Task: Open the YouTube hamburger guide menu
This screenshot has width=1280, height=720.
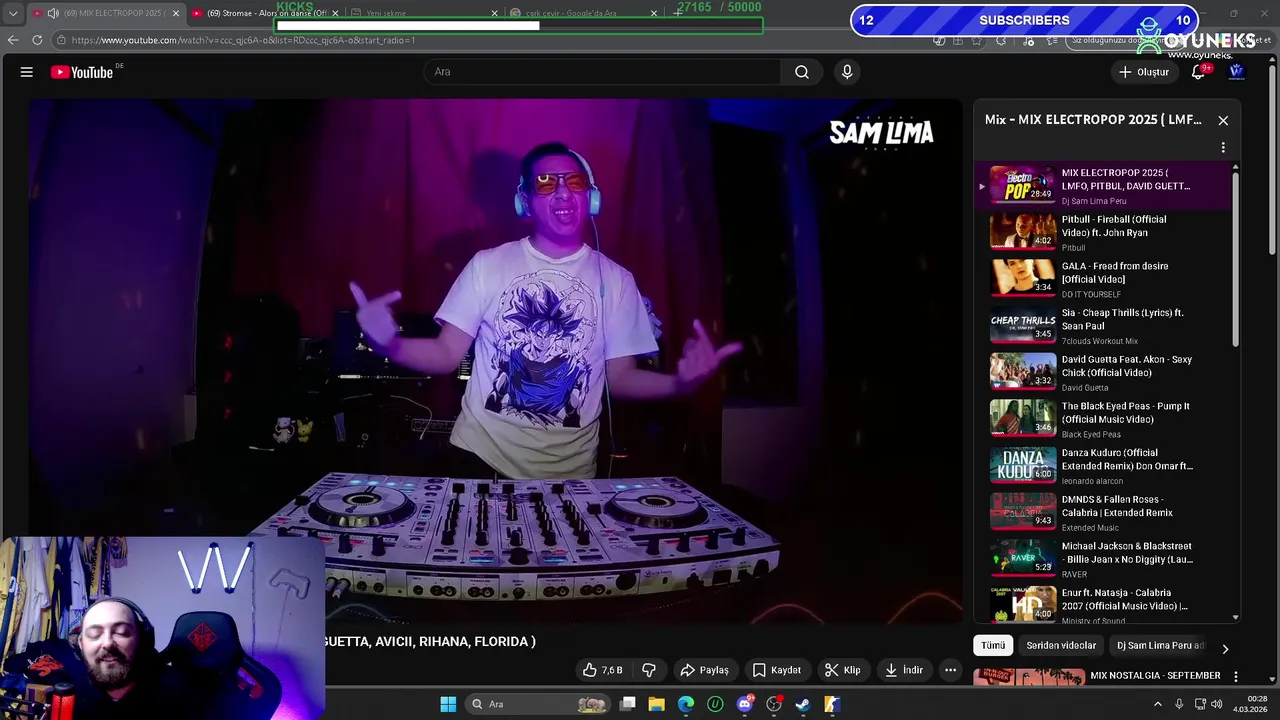Action: coord(27,72)
